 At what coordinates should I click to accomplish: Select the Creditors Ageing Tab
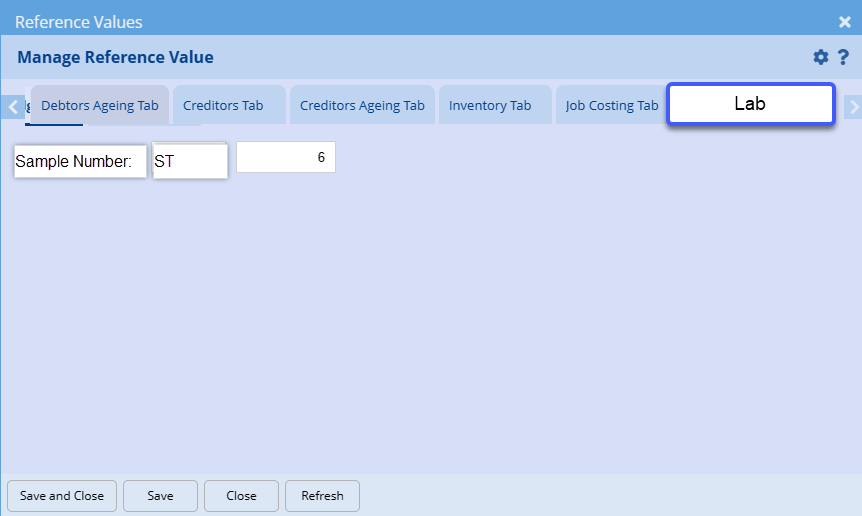coord(362,105)
